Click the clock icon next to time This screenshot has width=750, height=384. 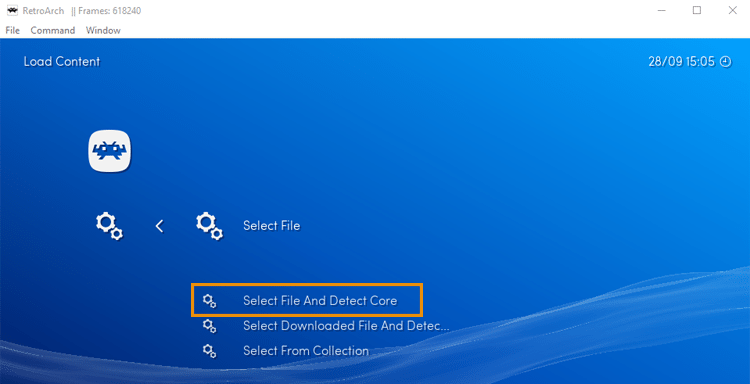point(726,62)
